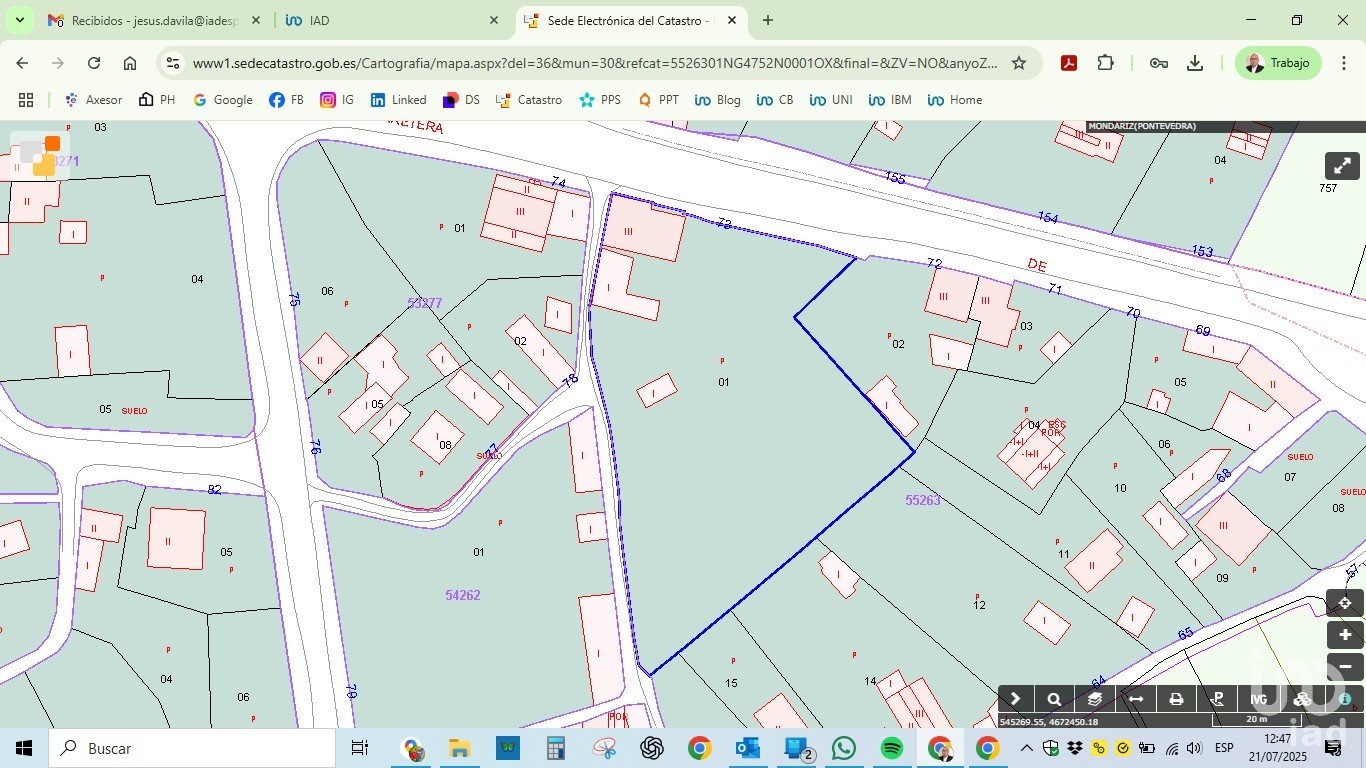Screen dimensions: 1366x768
Task: Toggle fullscreen map view
Action: (x=1342, y=166)
